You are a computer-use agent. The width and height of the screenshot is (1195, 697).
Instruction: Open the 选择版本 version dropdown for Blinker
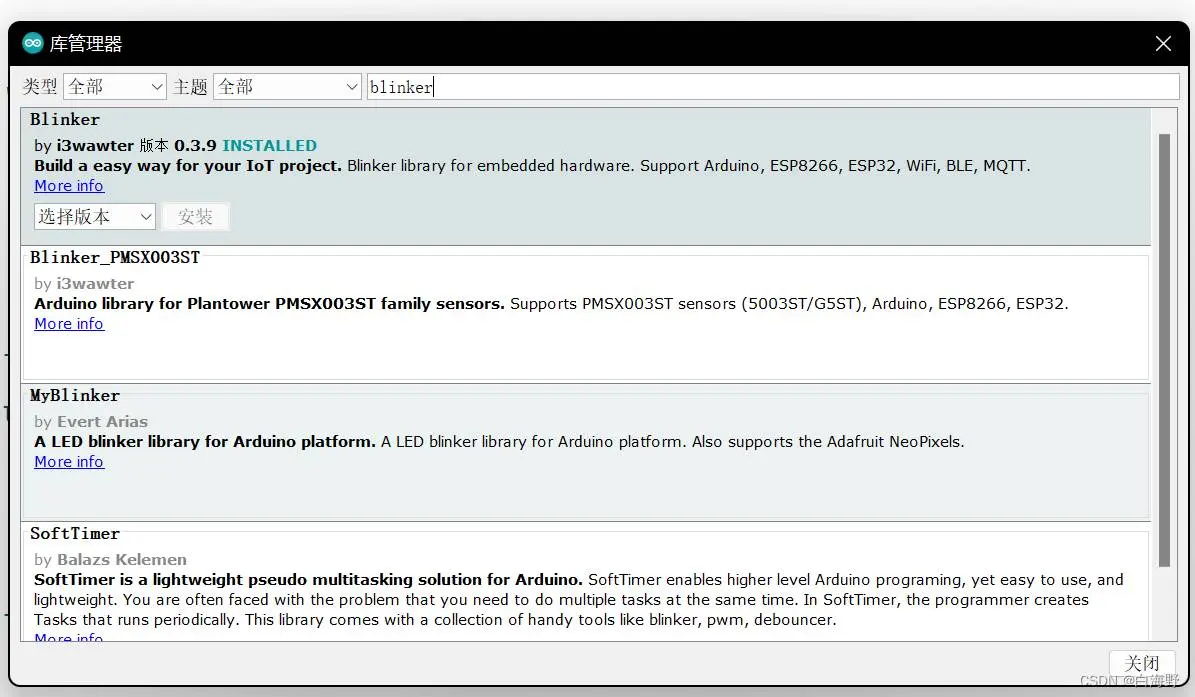click(x=95, y=216)
